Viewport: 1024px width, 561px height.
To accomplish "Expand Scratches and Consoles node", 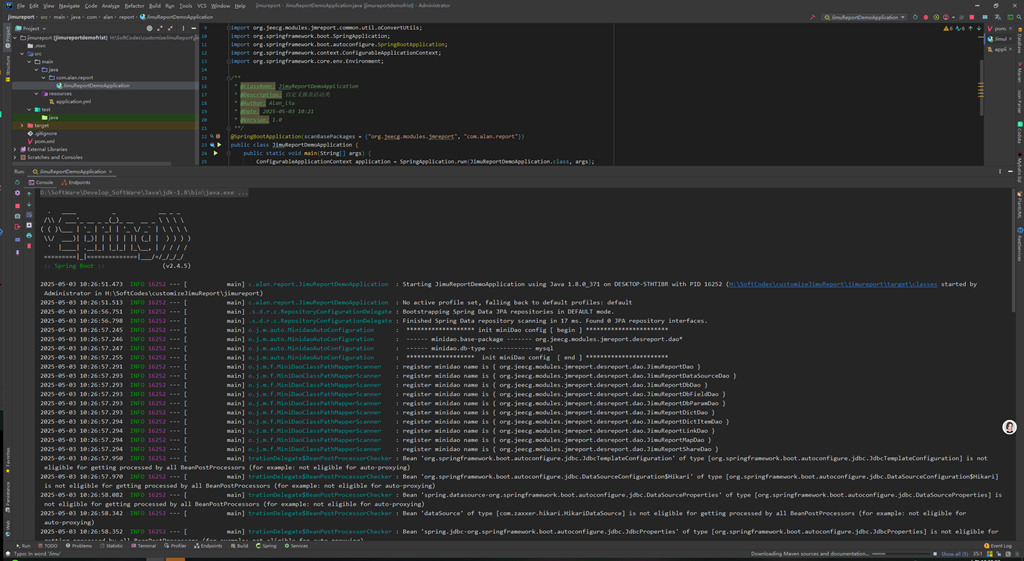I will [15, 157].
